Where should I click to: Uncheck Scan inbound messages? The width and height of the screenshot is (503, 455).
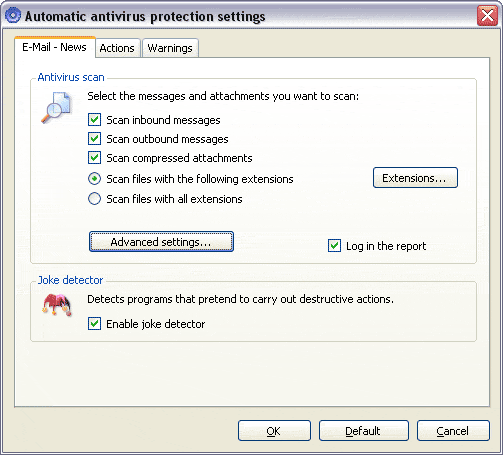click(x=94, y=120)
